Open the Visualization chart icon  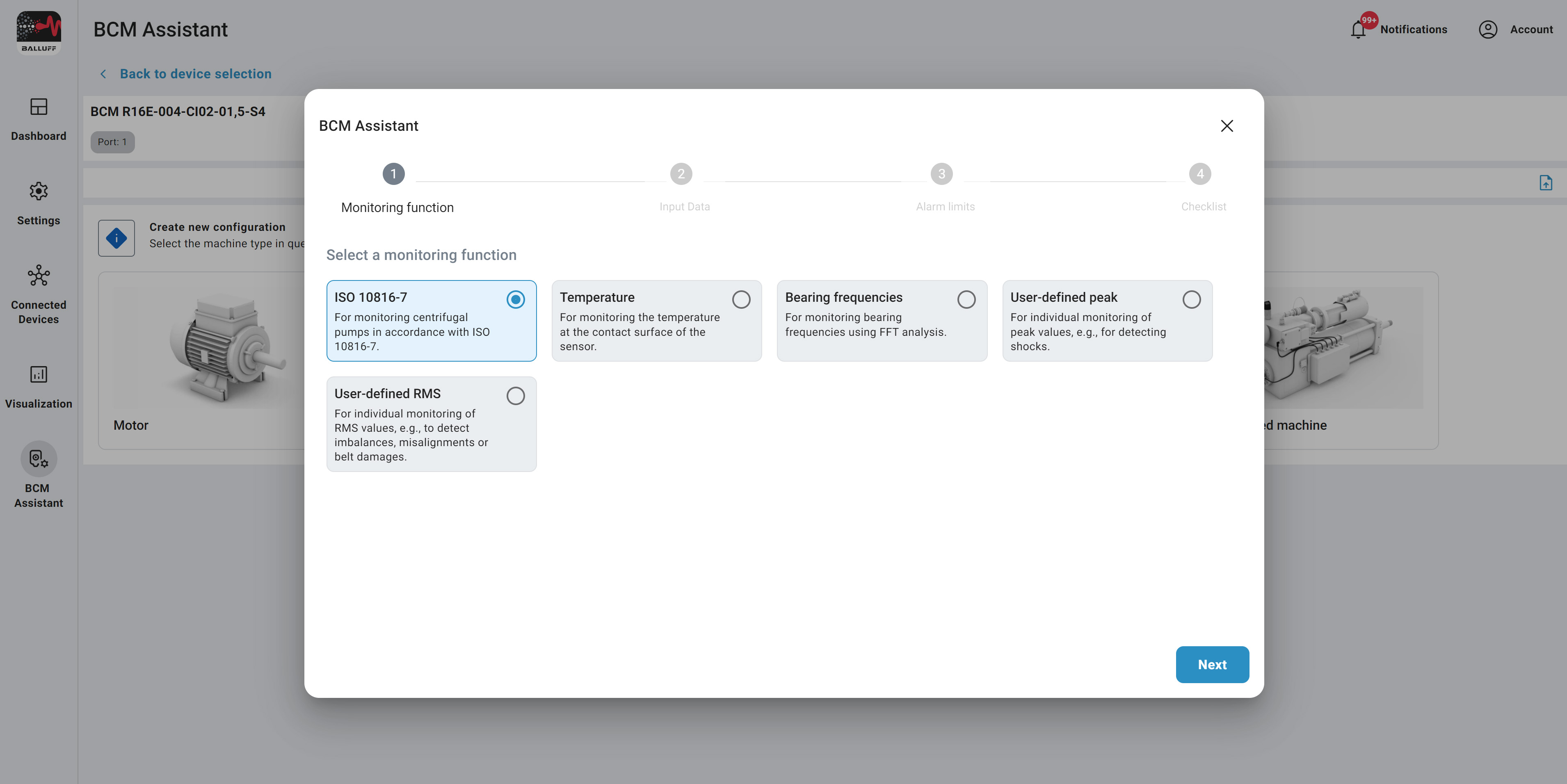click(38, 374)
